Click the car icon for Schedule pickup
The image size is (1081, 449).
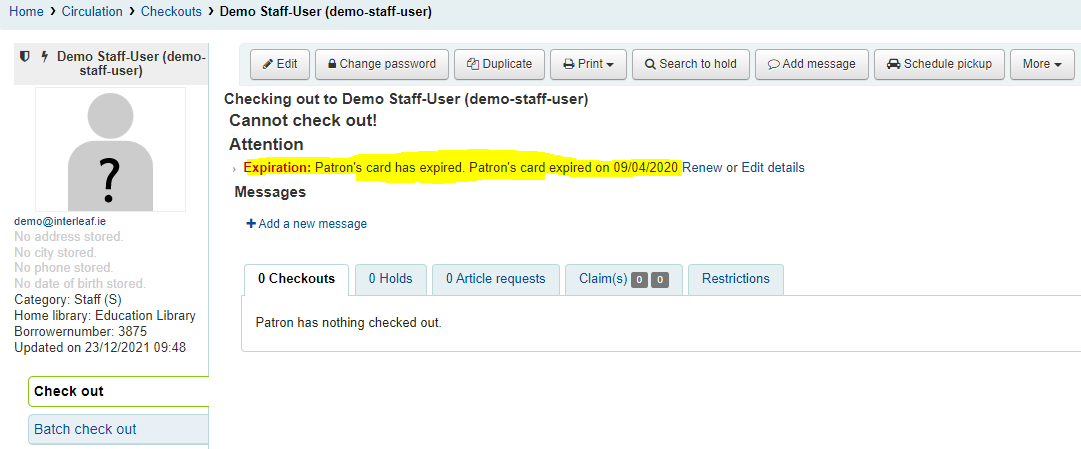(893, 64)
